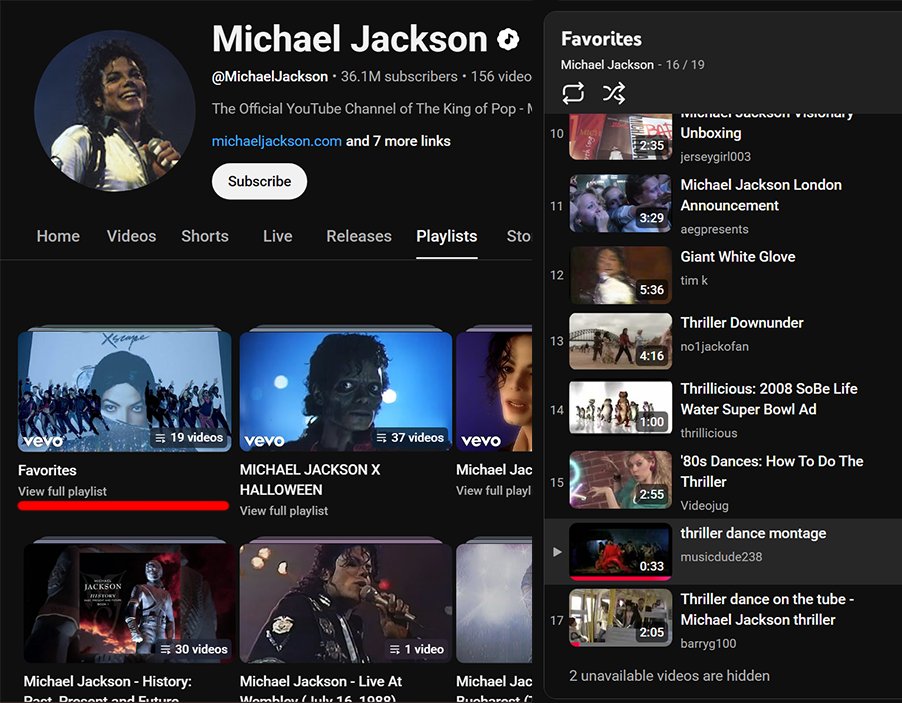Click the 'Thriller Downunder' title

point(742,323)
